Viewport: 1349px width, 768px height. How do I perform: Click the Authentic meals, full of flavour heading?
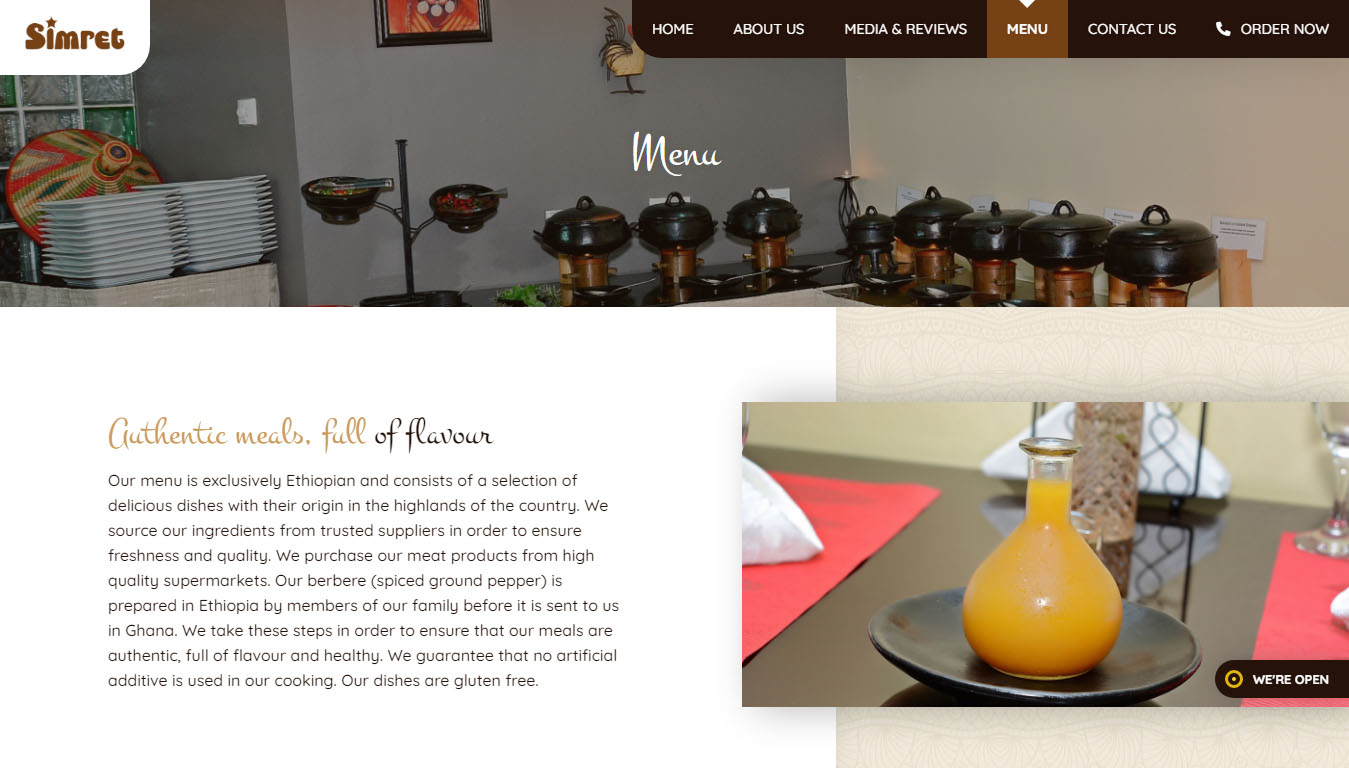click(300, 434)
